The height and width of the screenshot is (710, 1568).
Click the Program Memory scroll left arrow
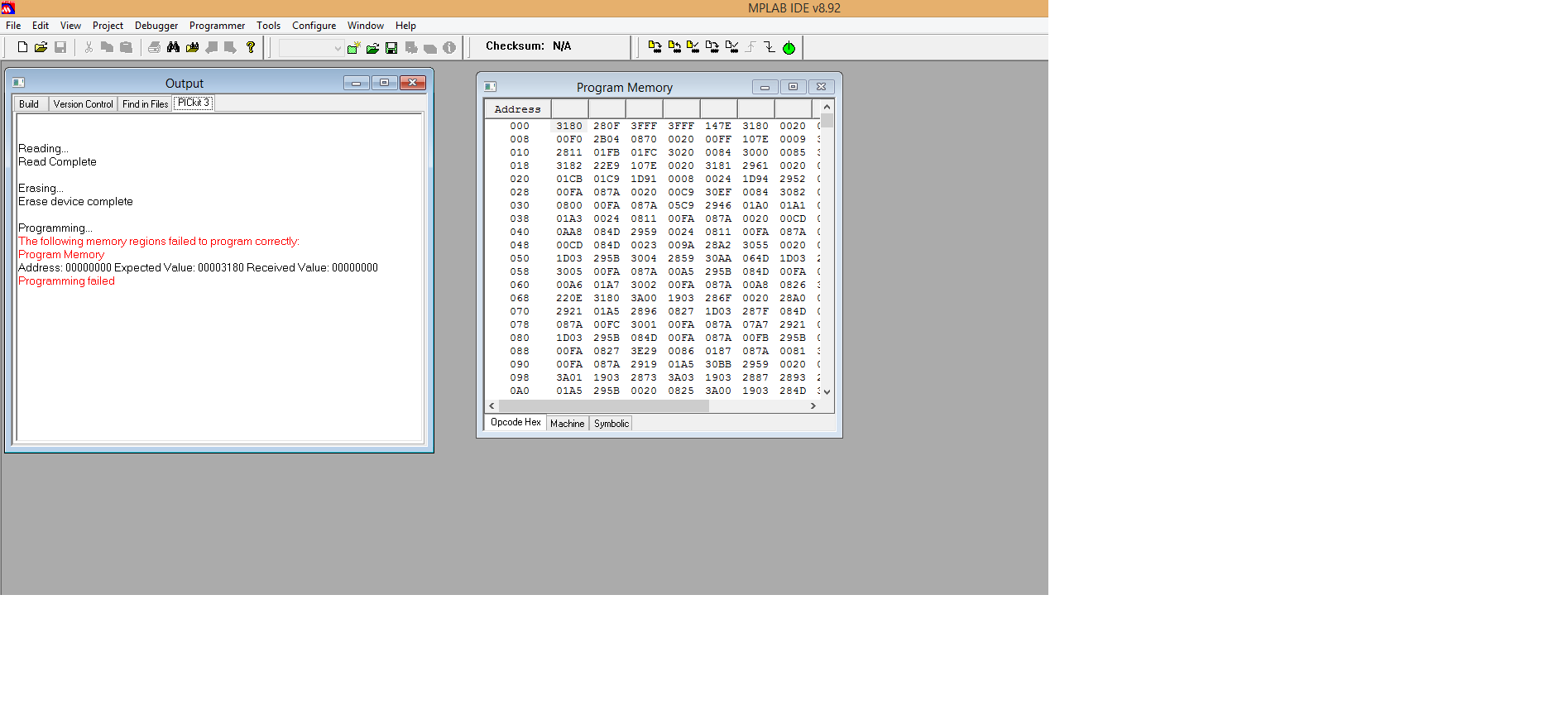492,405
